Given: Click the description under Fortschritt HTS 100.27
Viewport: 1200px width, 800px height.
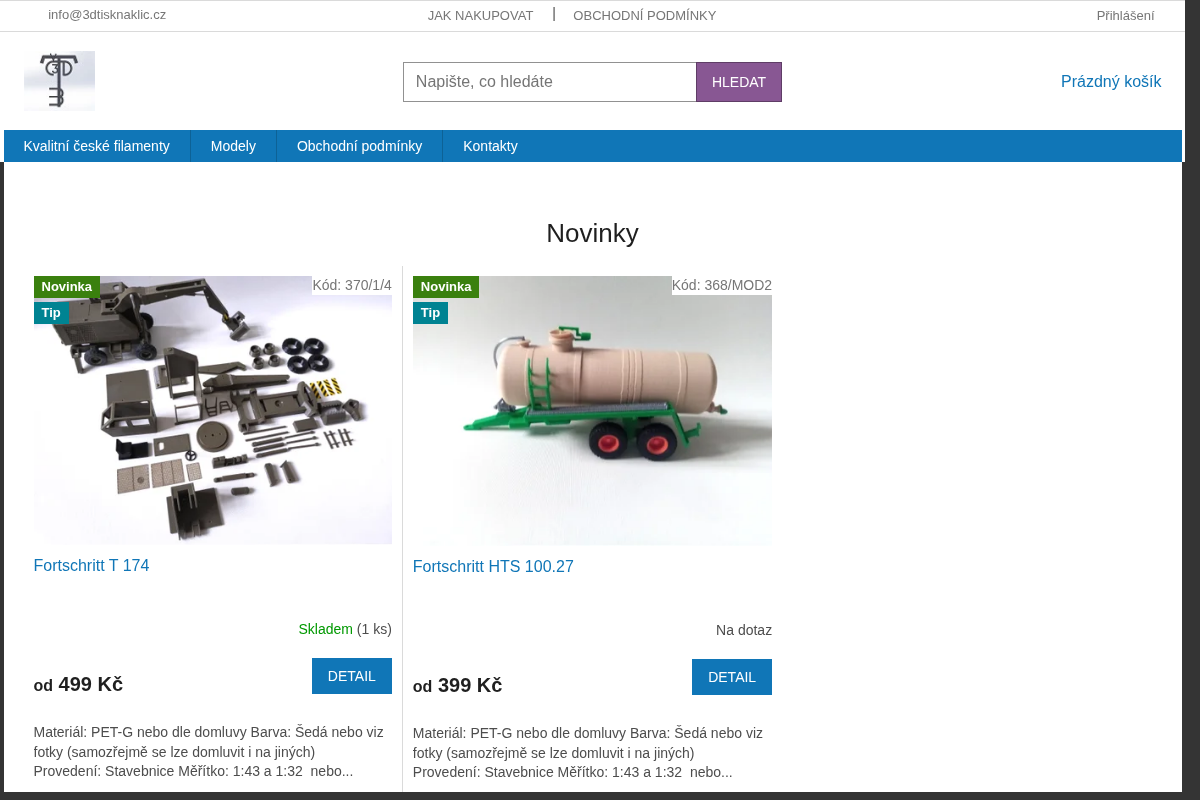Looking at the screenshot, I should click(588, 752).
